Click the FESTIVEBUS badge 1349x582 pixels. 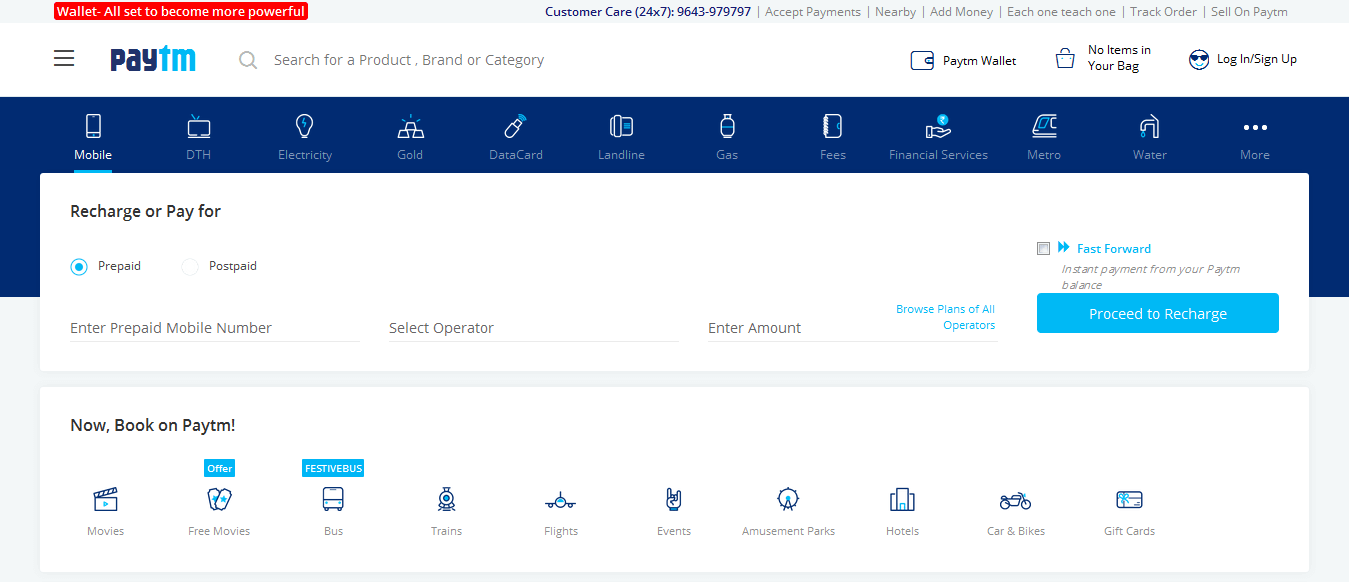tap(333, 468)
